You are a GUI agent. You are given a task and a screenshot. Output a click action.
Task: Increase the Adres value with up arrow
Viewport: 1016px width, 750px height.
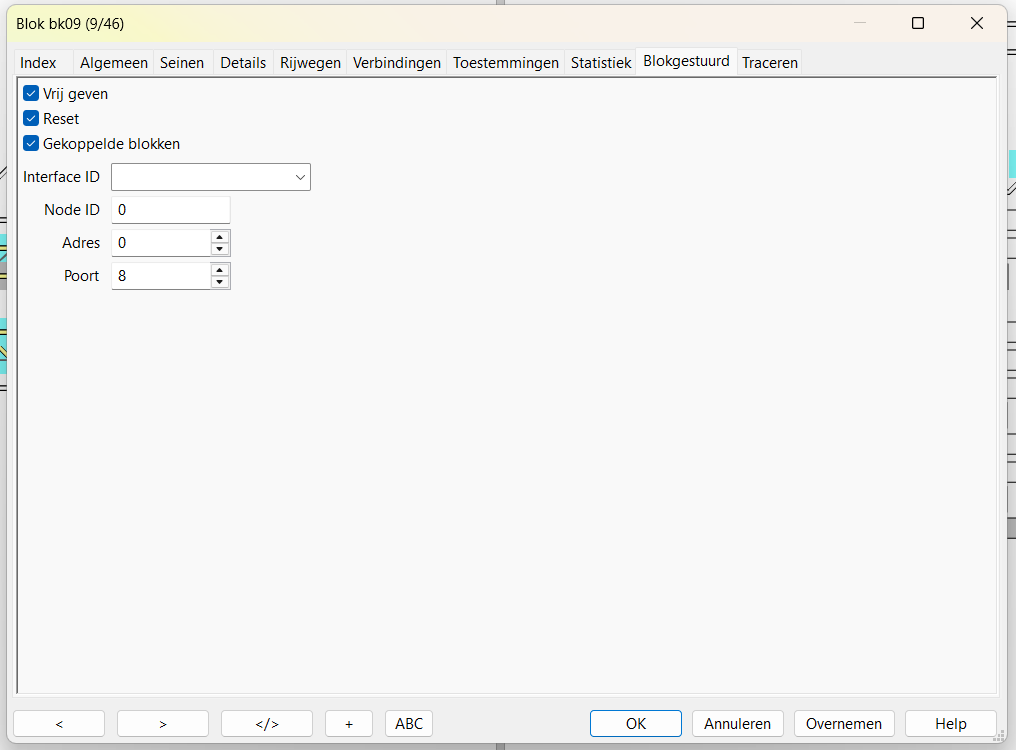pos(220,237)
